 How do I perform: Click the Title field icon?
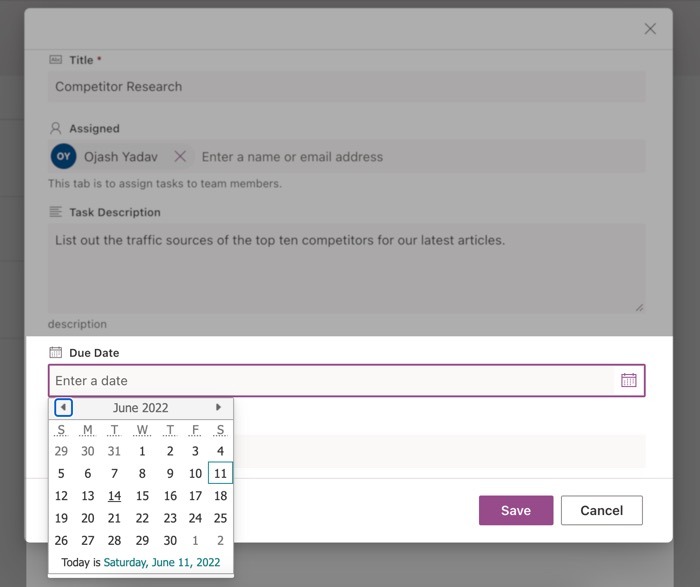(55, 59)
